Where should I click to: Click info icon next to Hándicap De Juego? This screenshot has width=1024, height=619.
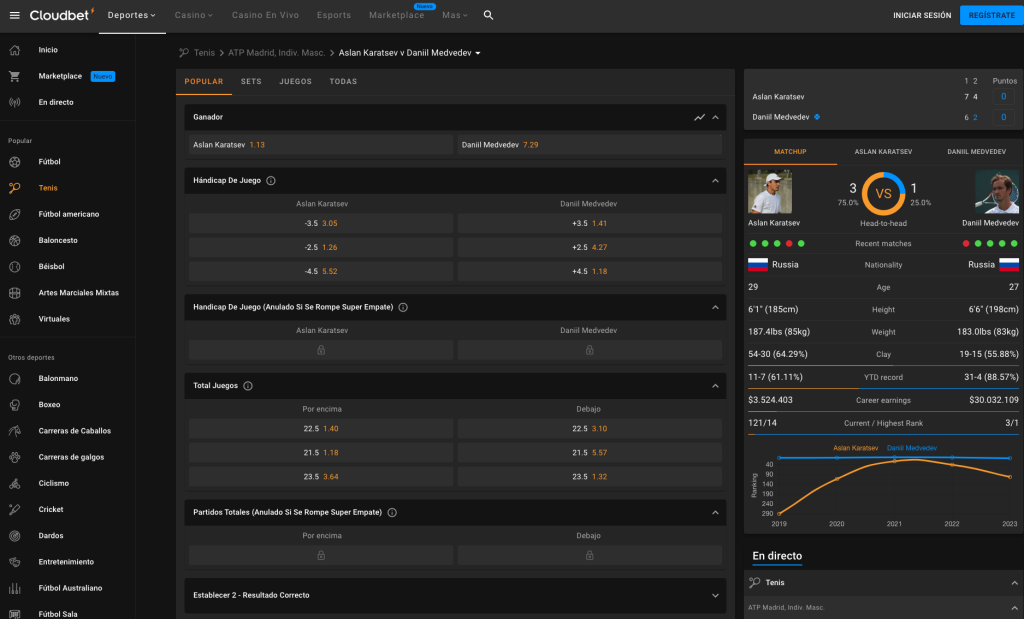tap(270, 181)
